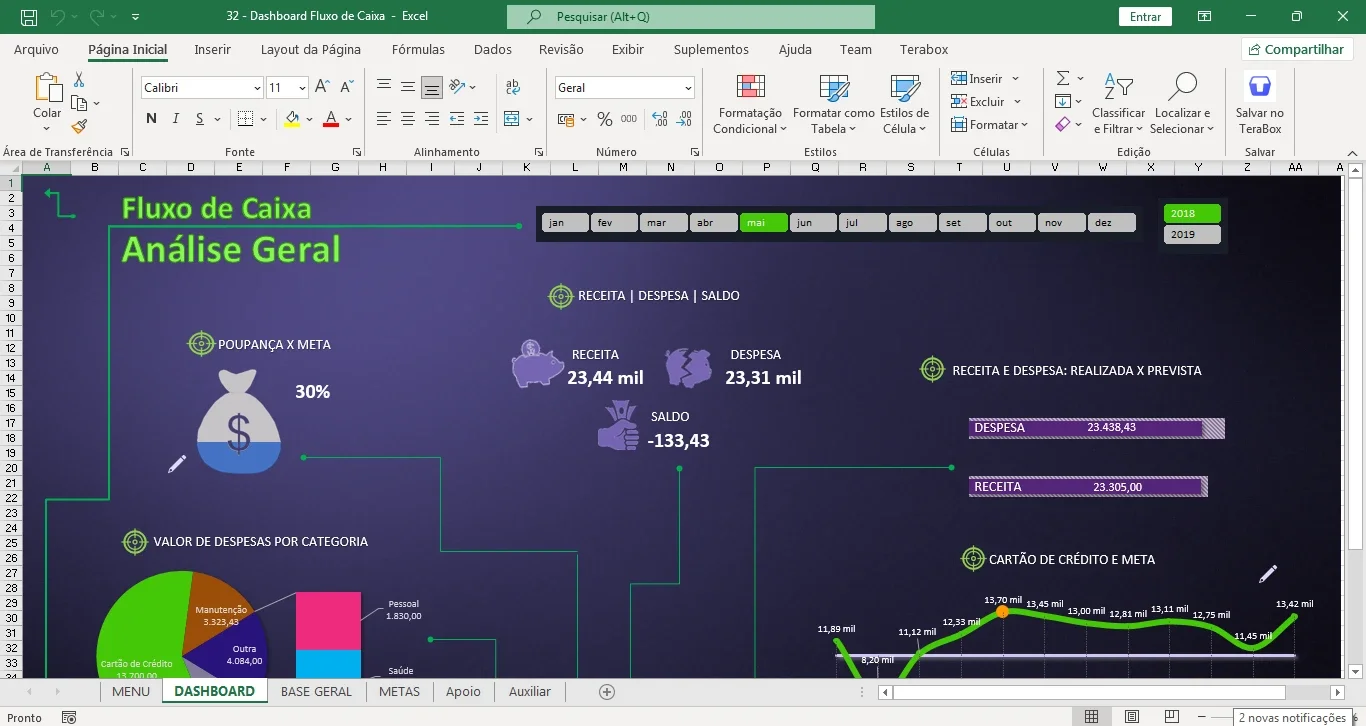Open the fill color dropdown arrow
Viewport: 1366px width, 726px height.
pyautogui.click(x=309, y=119)
